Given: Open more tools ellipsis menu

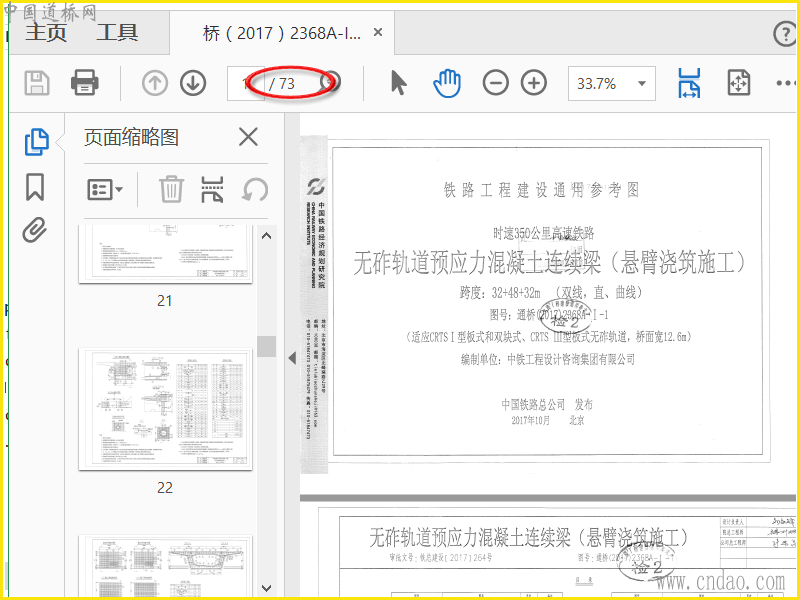Looking at the screenshot, I should [x=786, y=83].
